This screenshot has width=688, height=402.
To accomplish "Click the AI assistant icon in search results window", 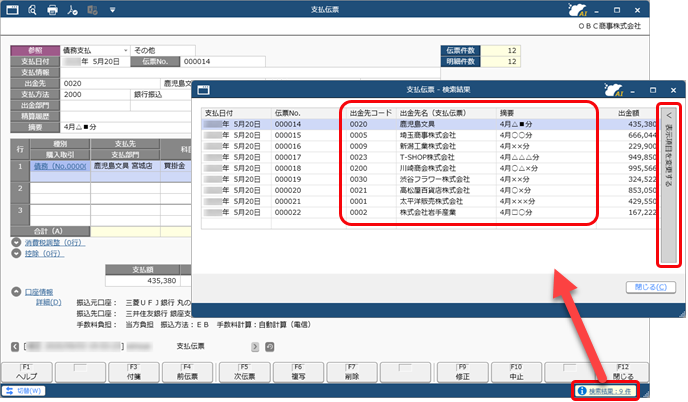I will 614,90.
